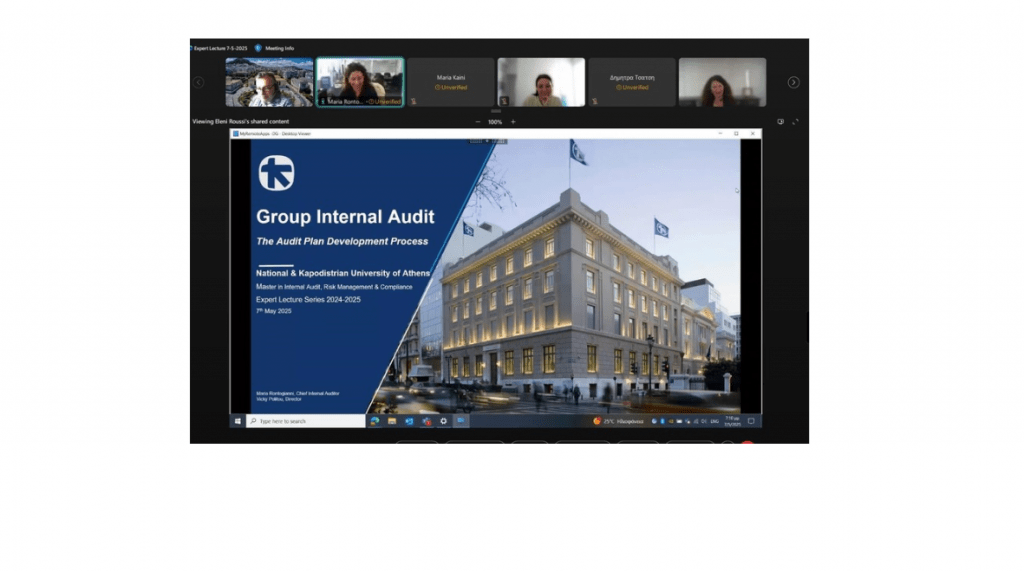
Task: Open Microsoft Edge from the shared taskbar
Action: 375,421
